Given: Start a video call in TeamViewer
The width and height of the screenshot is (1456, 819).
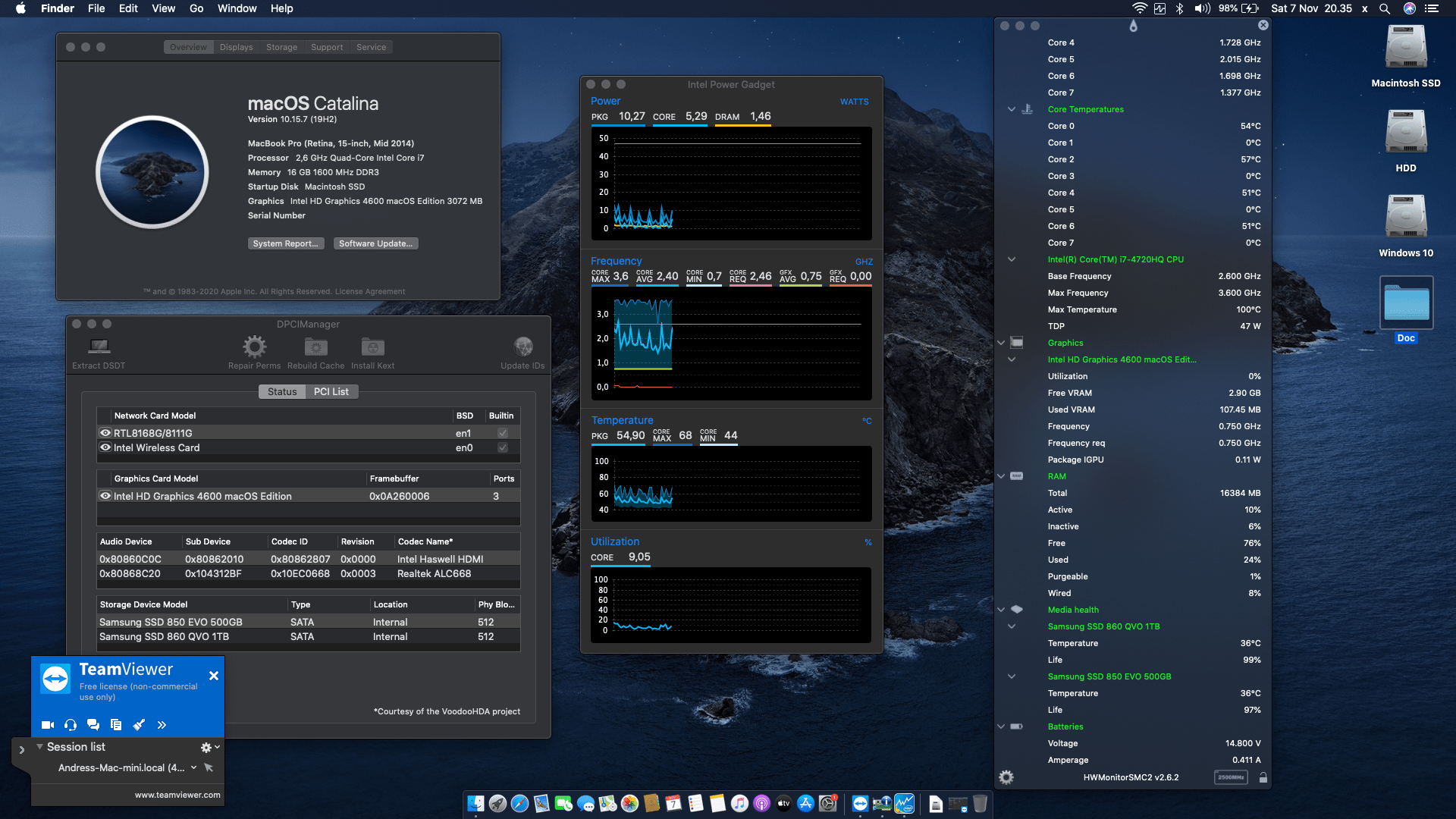Looking at the screenshot, I should click(x=47, y=725).
